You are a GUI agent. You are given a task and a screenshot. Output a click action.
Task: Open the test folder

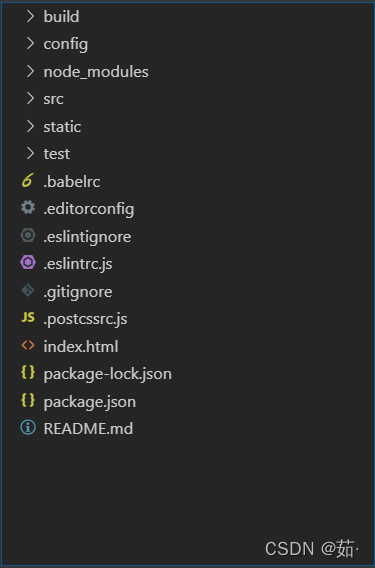(57, 154)
